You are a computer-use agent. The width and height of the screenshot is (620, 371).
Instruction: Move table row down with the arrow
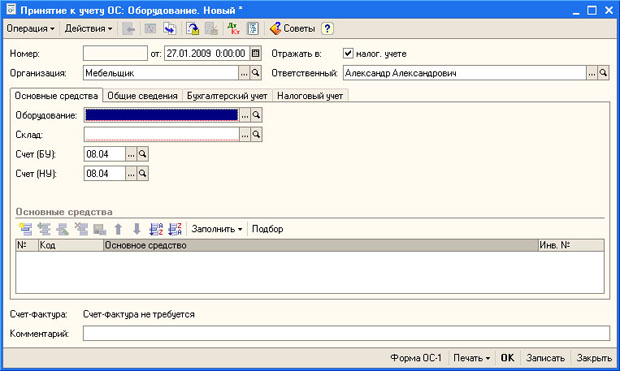137,229
